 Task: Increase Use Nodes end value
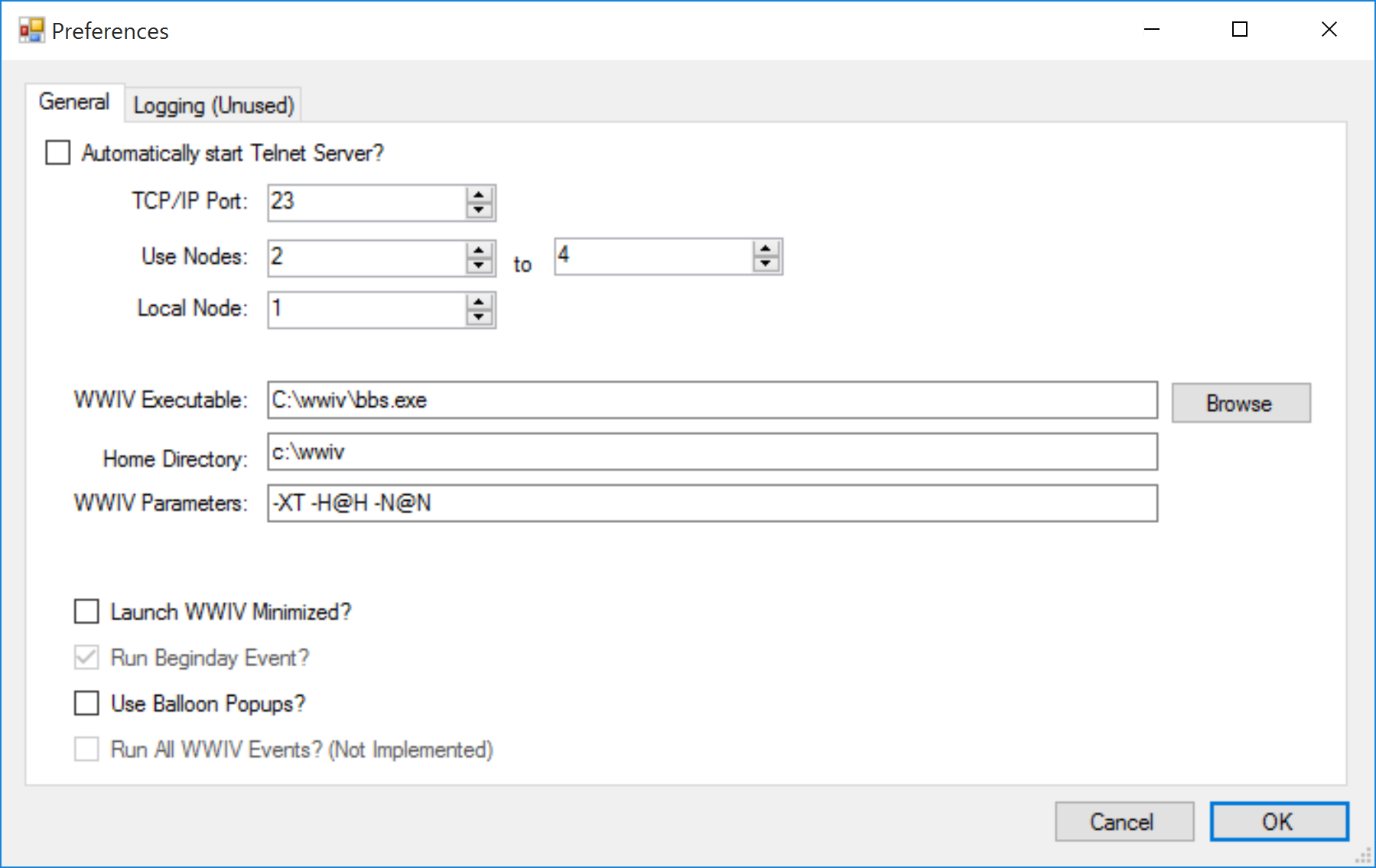[x=766, y=249]
